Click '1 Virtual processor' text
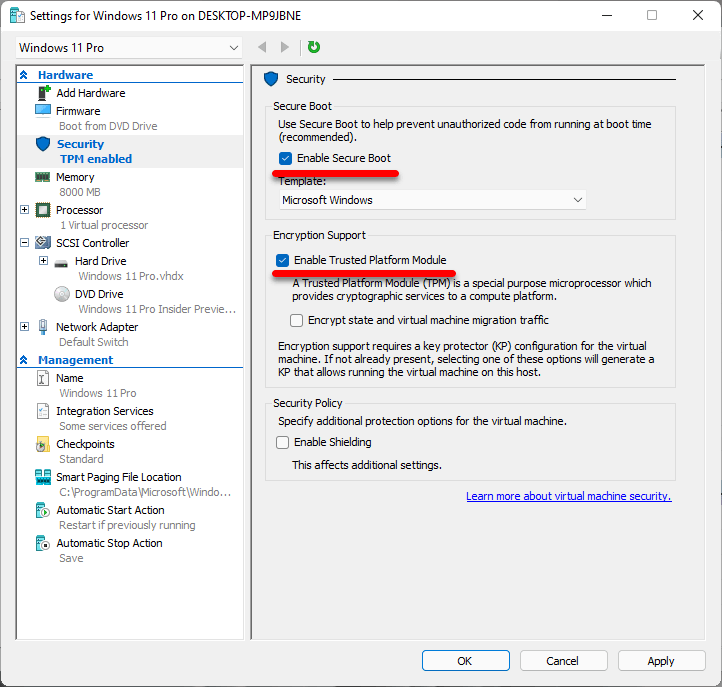 click(x=104, y=225)
